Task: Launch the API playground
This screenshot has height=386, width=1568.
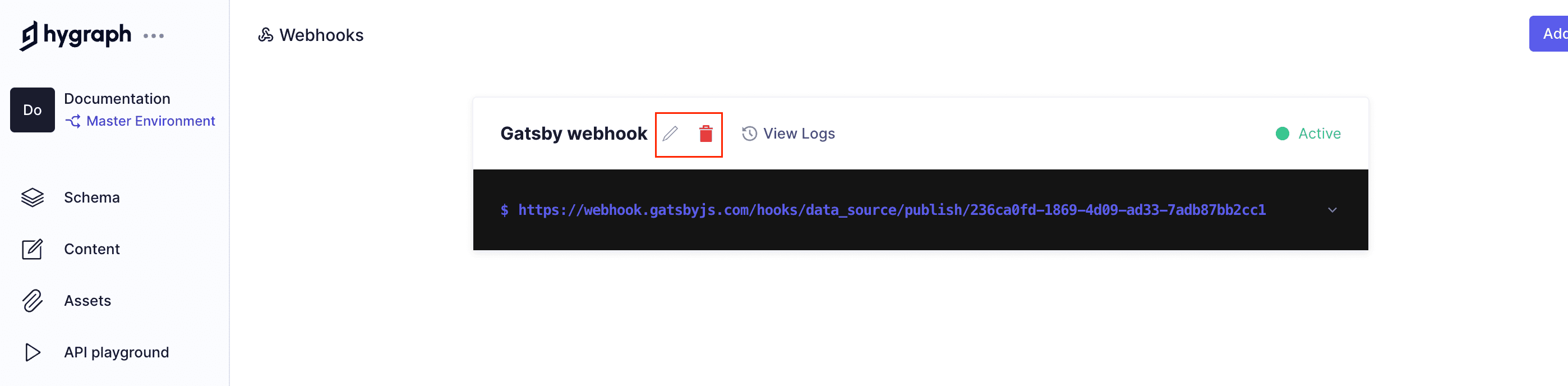Action: pyautogui.click(x=116, y=352)
